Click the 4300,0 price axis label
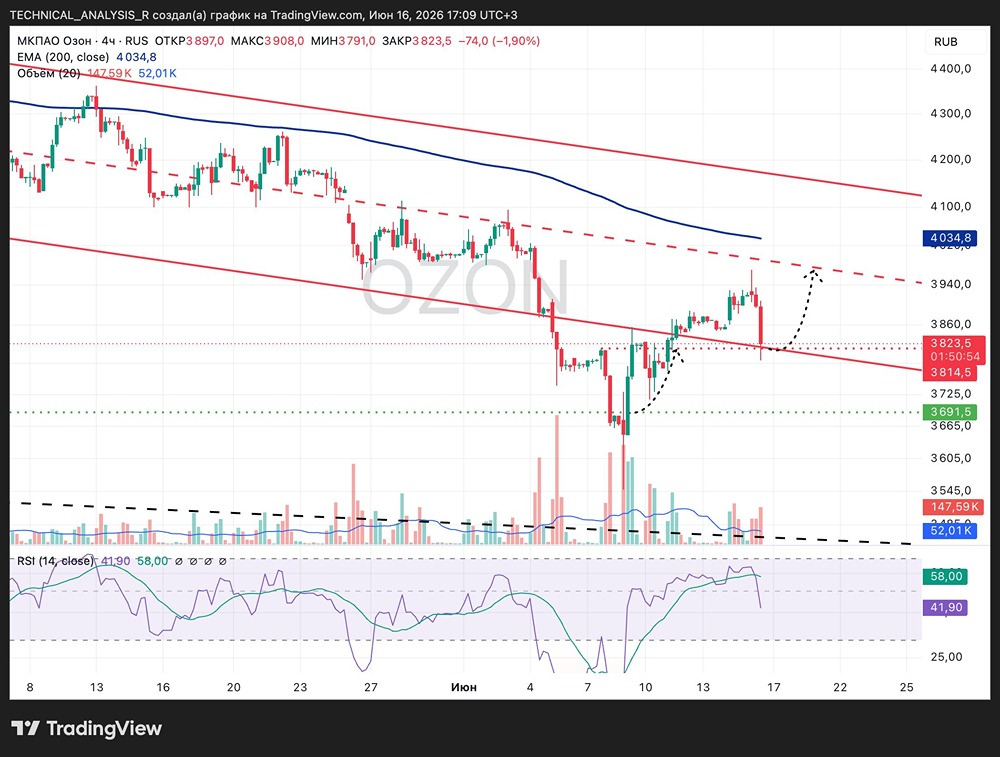This screenshot has width=1000, height=757. tap(951, 114)
